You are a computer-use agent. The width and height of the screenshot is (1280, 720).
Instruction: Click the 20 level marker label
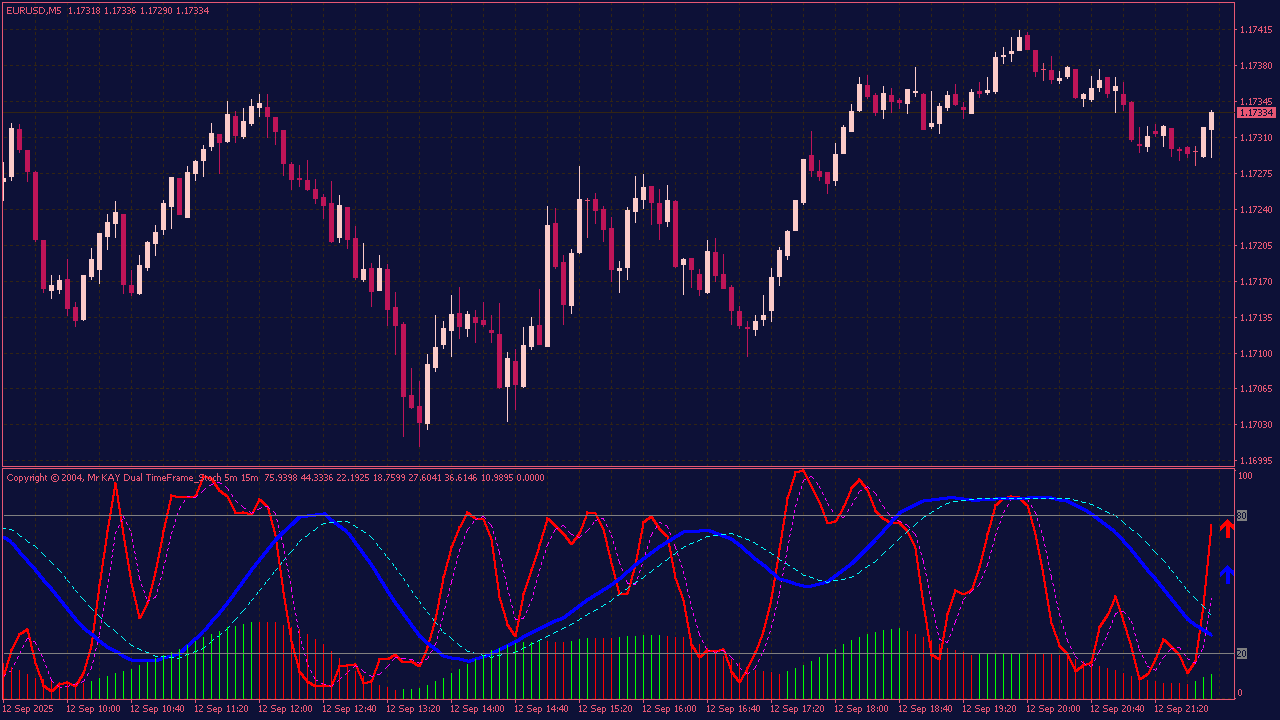coord(1242,653)
